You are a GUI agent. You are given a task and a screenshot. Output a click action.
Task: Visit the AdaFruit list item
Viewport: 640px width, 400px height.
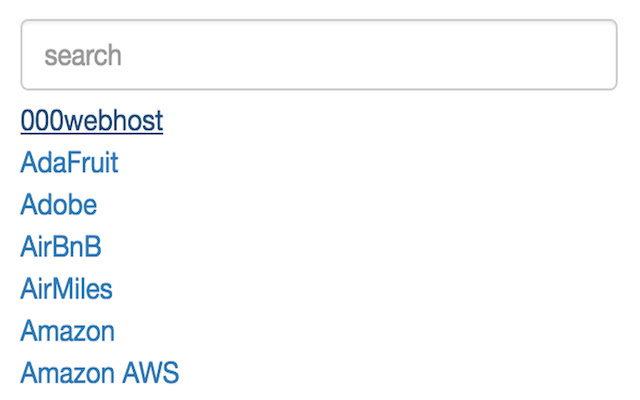pos(69,163)
